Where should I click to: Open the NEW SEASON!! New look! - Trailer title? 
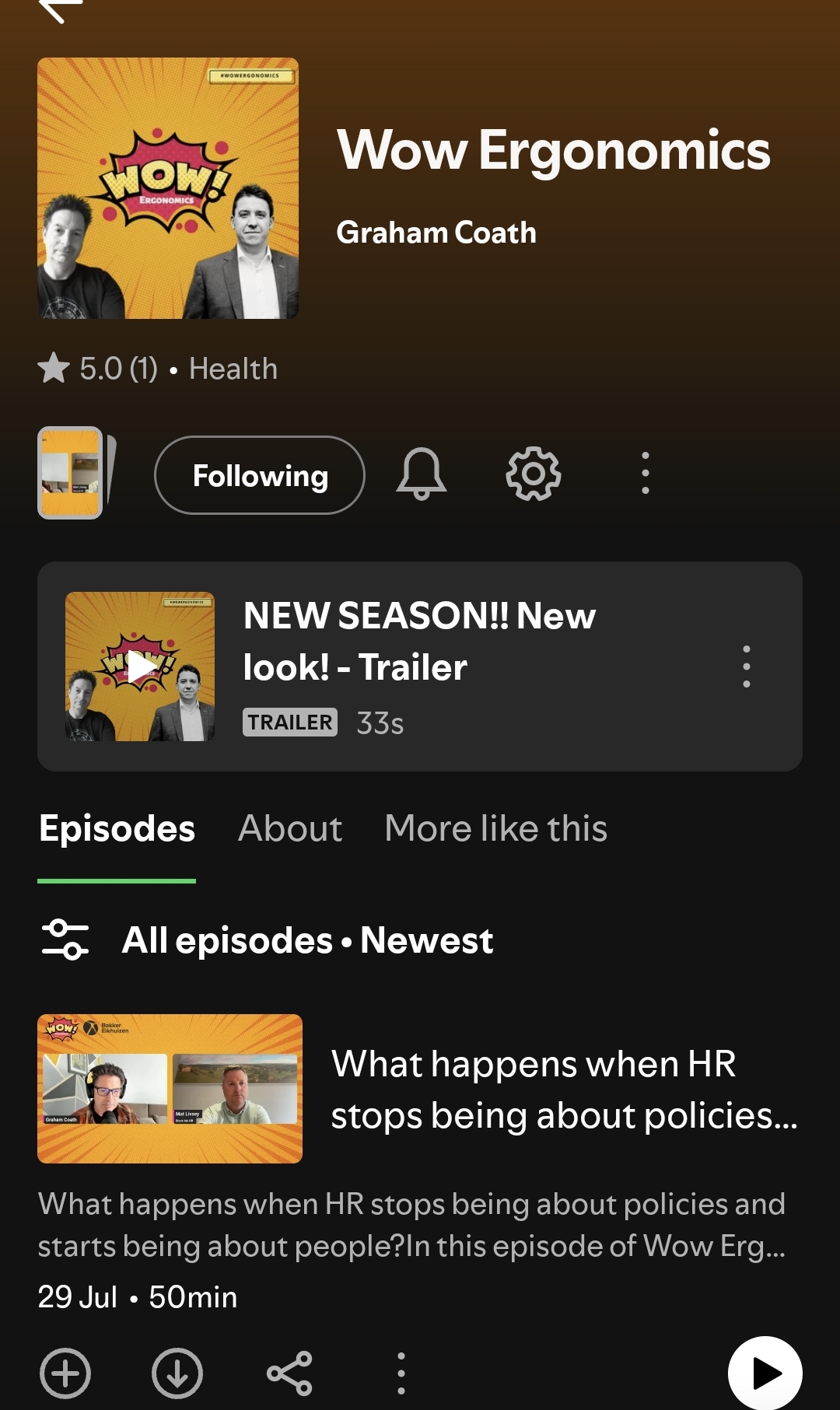point(419,641)
